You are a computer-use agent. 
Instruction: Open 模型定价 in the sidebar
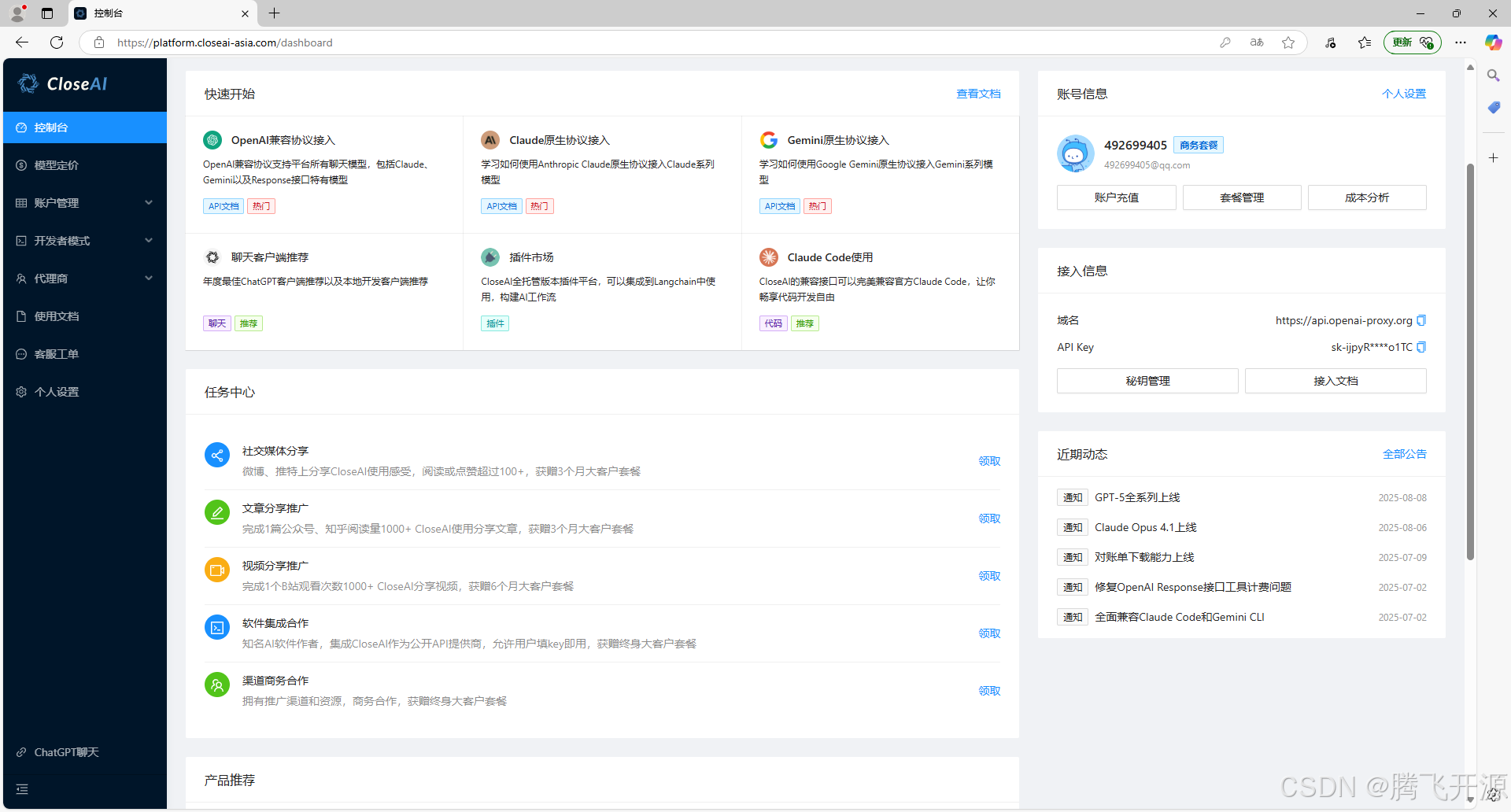tap(85, 165)
